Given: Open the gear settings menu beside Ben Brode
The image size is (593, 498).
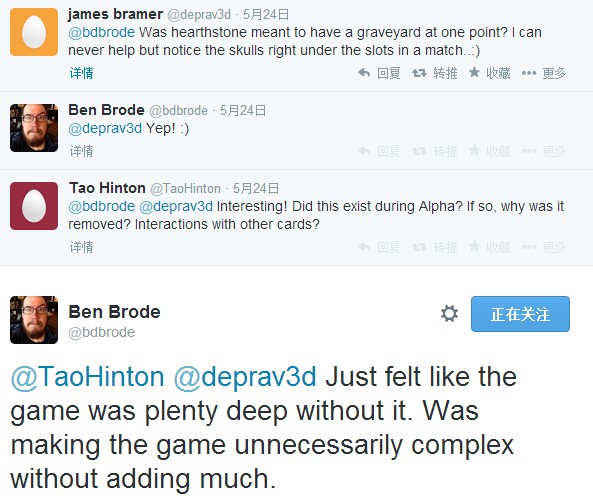Looking at the screenshot, I should click(x=449, y=314).
